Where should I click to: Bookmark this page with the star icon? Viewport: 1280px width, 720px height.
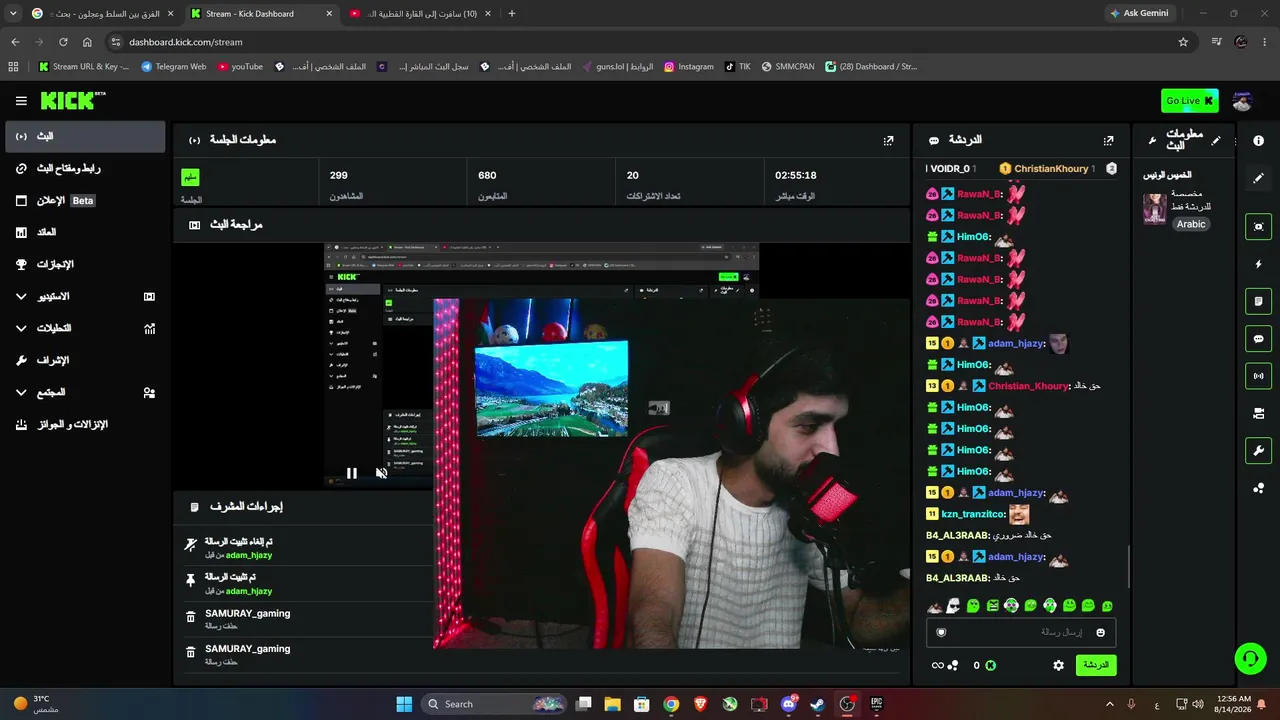point(1183,42)
